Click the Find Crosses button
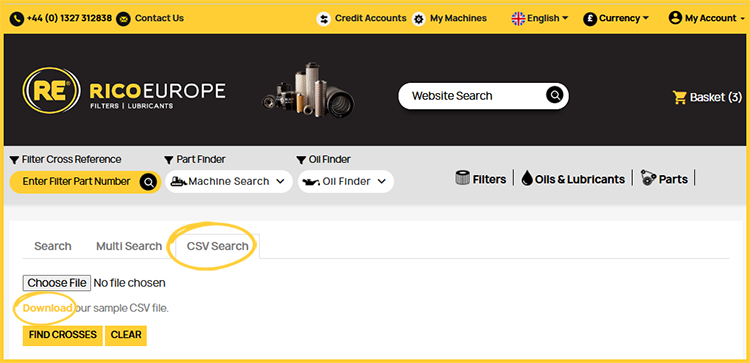This screenshot has height=363, width=750. [63, 335]
